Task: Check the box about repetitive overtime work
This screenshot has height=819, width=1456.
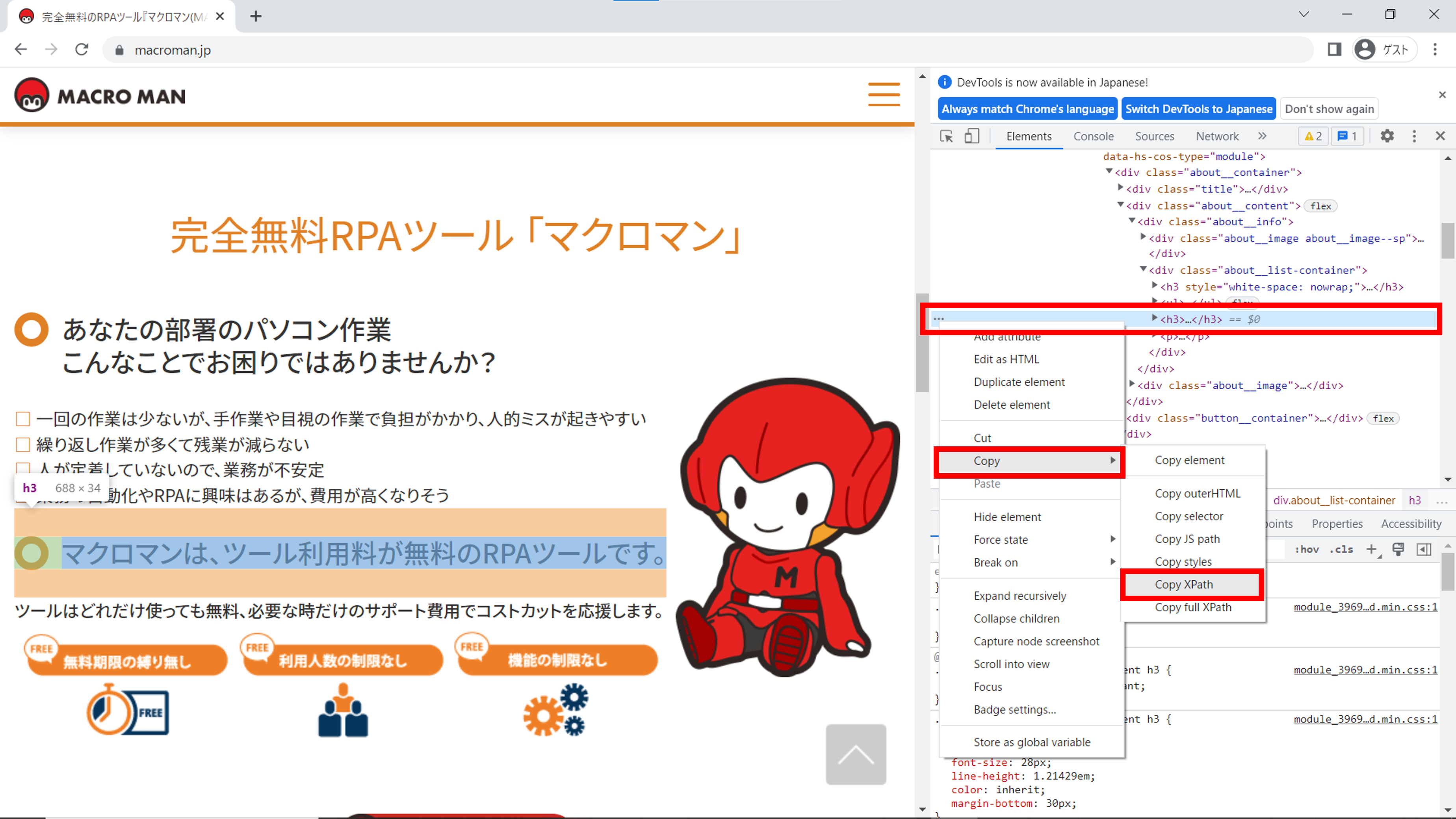Action: click(x=22, y=445)
